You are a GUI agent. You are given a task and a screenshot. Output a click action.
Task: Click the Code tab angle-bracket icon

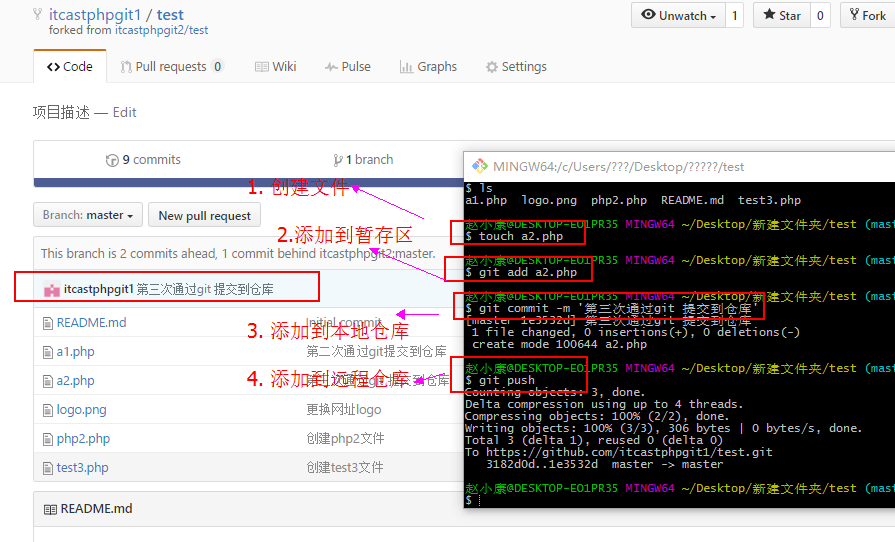[x=53, y=67]
